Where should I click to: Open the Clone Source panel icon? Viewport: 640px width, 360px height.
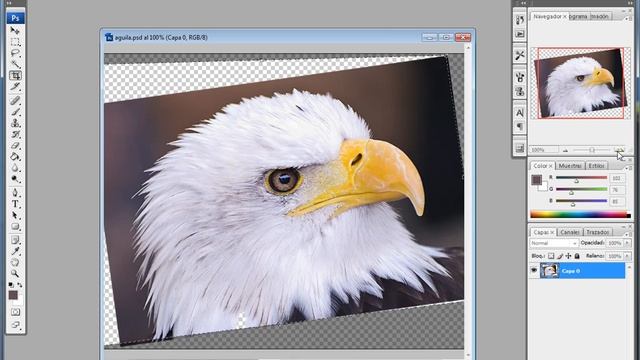pyautogui.click(x=520, y=91)
